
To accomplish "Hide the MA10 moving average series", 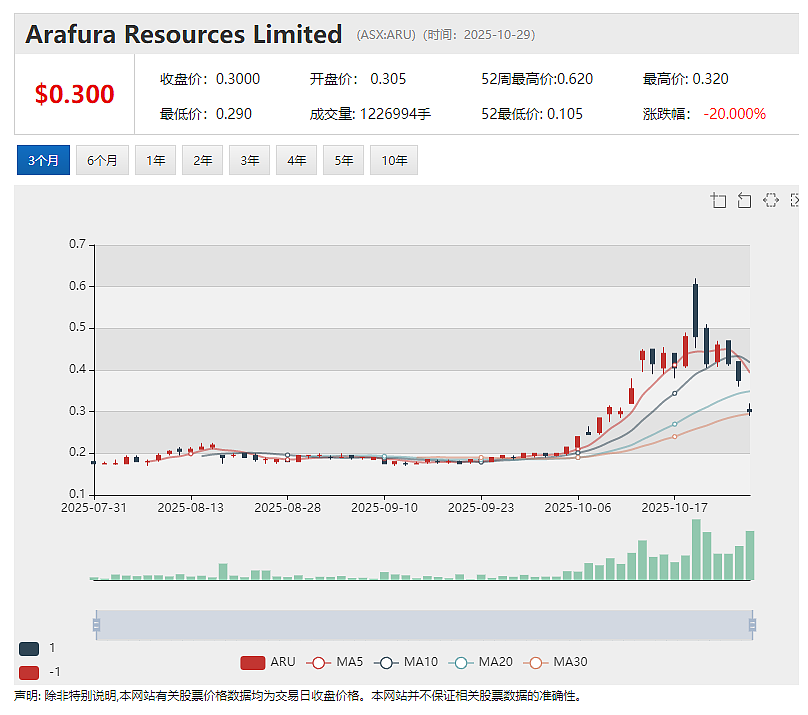I will coord(406,662).
